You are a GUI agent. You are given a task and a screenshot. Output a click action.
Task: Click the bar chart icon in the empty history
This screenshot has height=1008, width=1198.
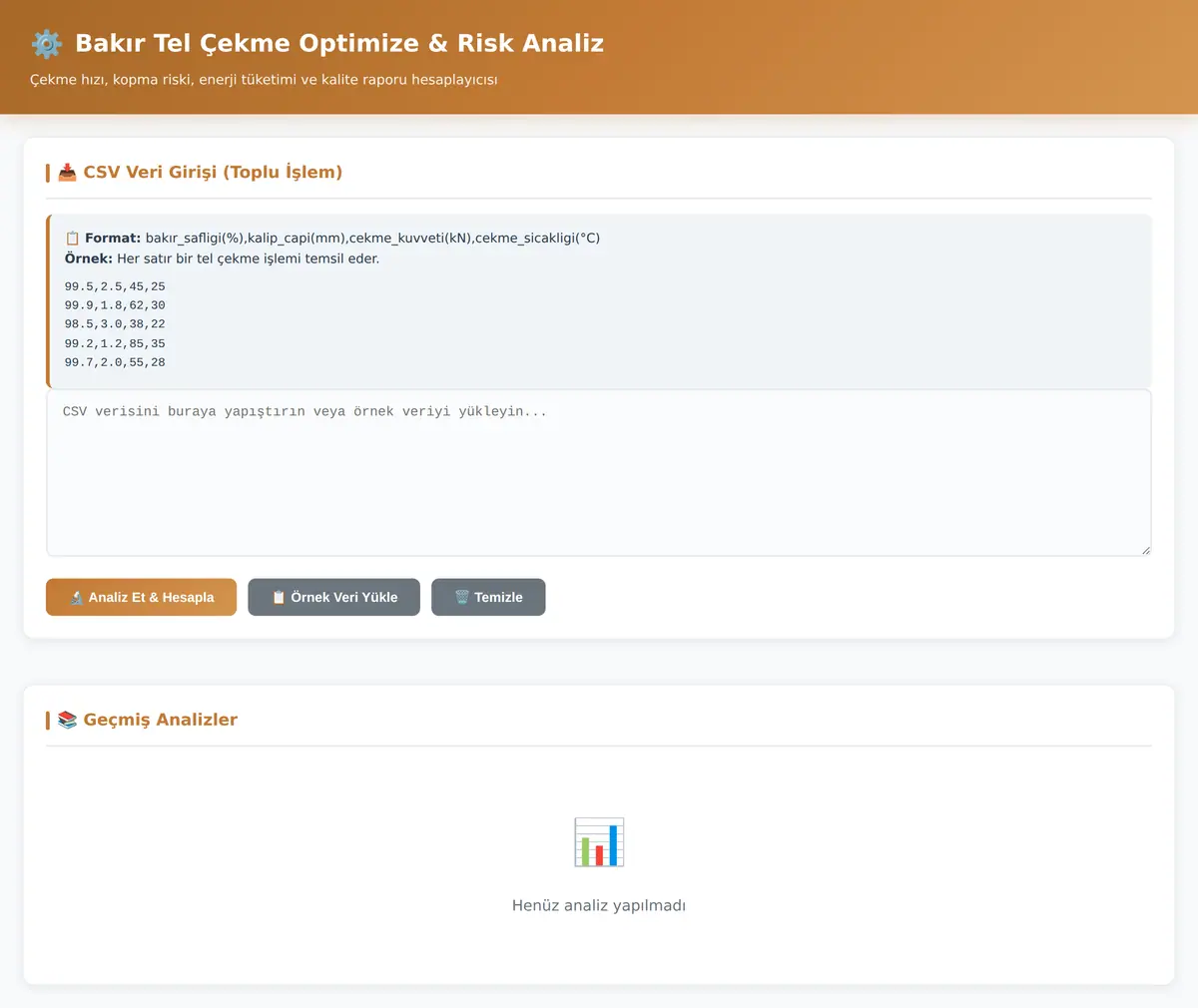coord(599,841)
